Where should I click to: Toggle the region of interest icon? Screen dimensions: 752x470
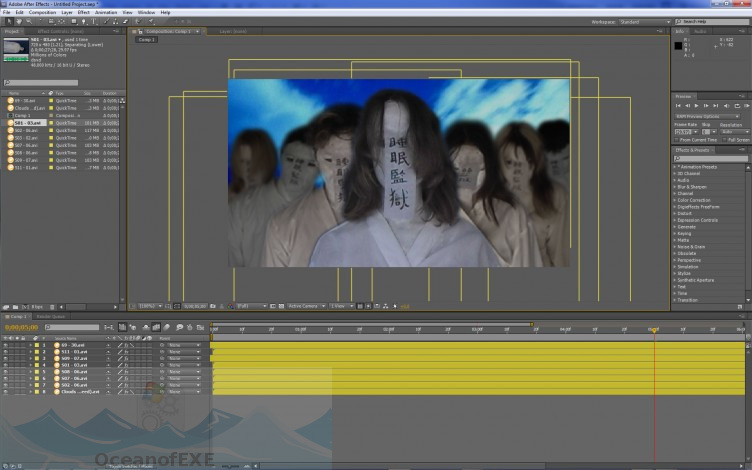pos(272,306)
